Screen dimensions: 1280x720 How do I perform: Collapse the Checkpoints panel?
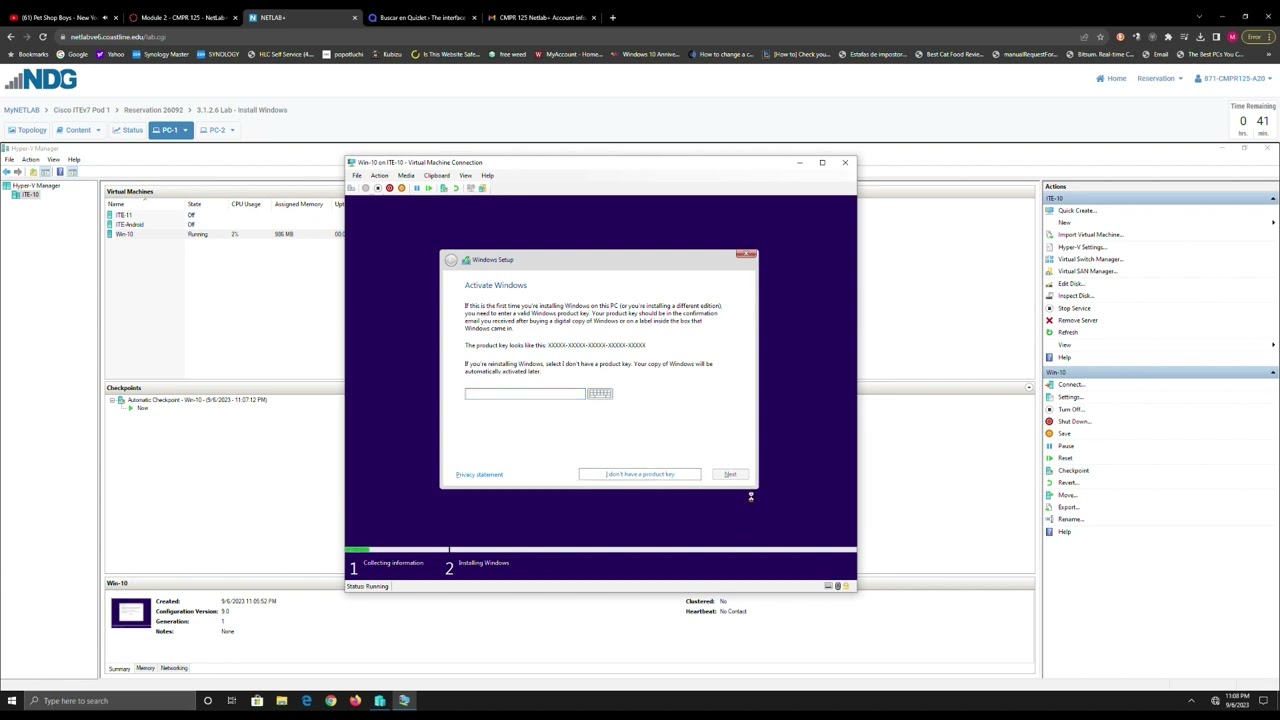click(1029, 387)
